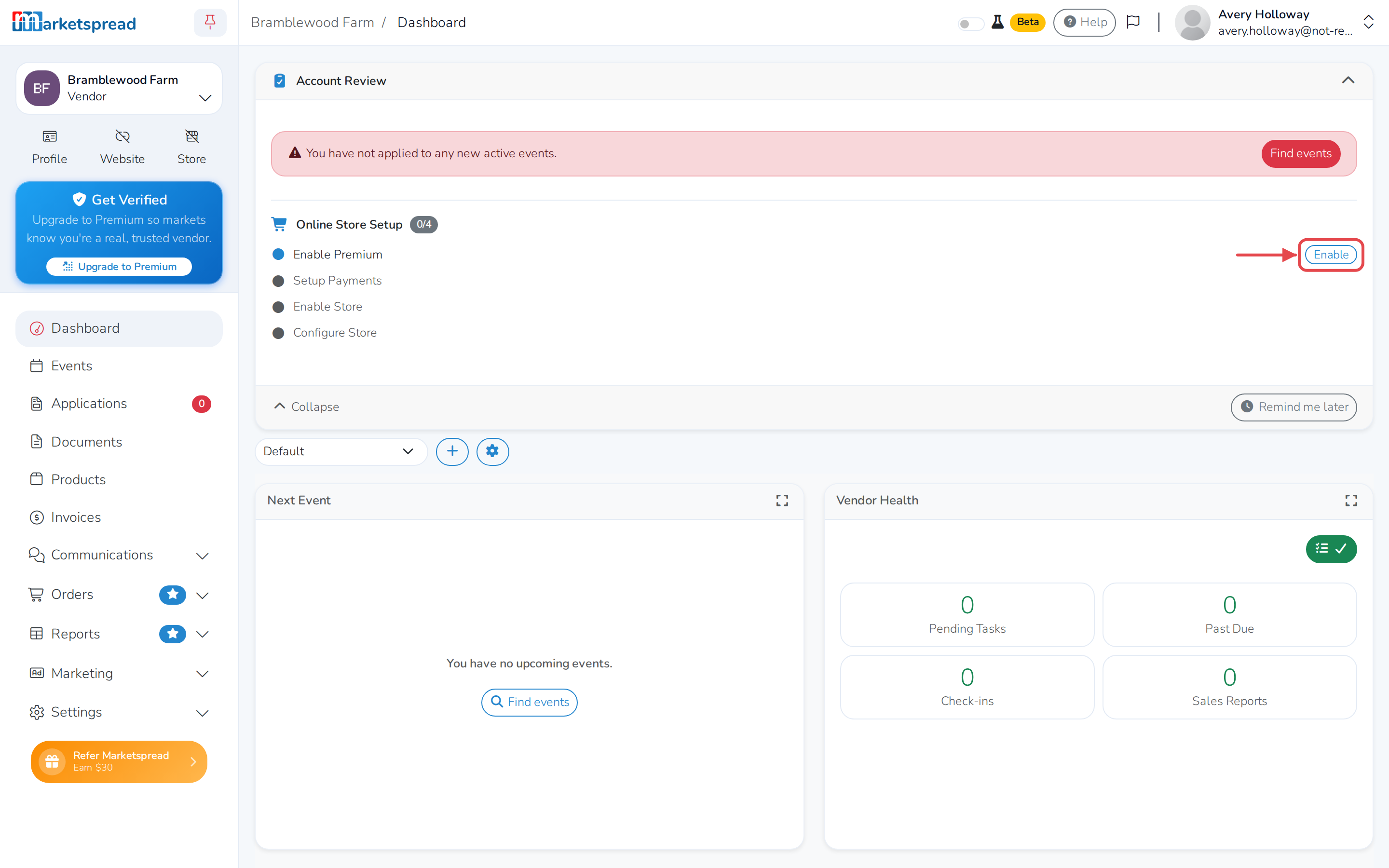The image size is (1389, 868).
Task: Toggle the green Vendor Health checklist button
Action: click(x=1331, y=549)
